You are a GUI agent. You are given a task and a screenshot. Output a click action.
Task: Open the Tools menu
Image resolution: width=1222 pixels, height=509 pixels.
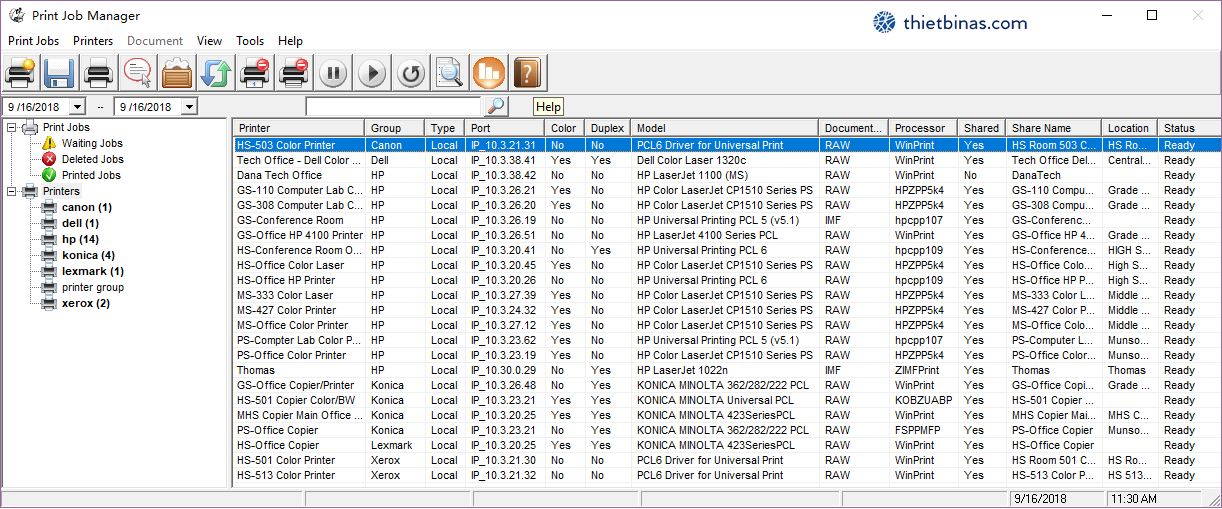coord(250,41)
